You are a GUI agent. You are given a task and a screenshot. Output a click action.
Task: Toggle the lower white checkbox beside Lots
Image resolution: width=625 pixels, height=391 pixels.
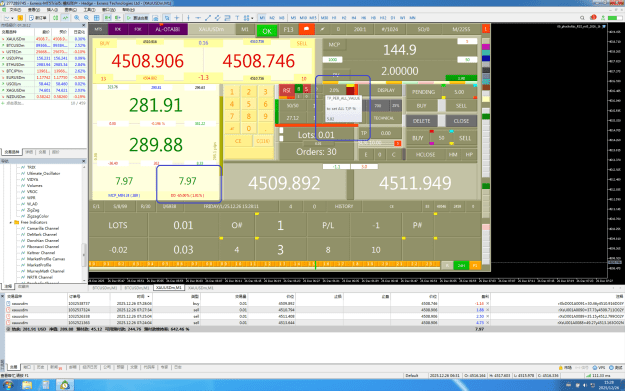[281, 138]
